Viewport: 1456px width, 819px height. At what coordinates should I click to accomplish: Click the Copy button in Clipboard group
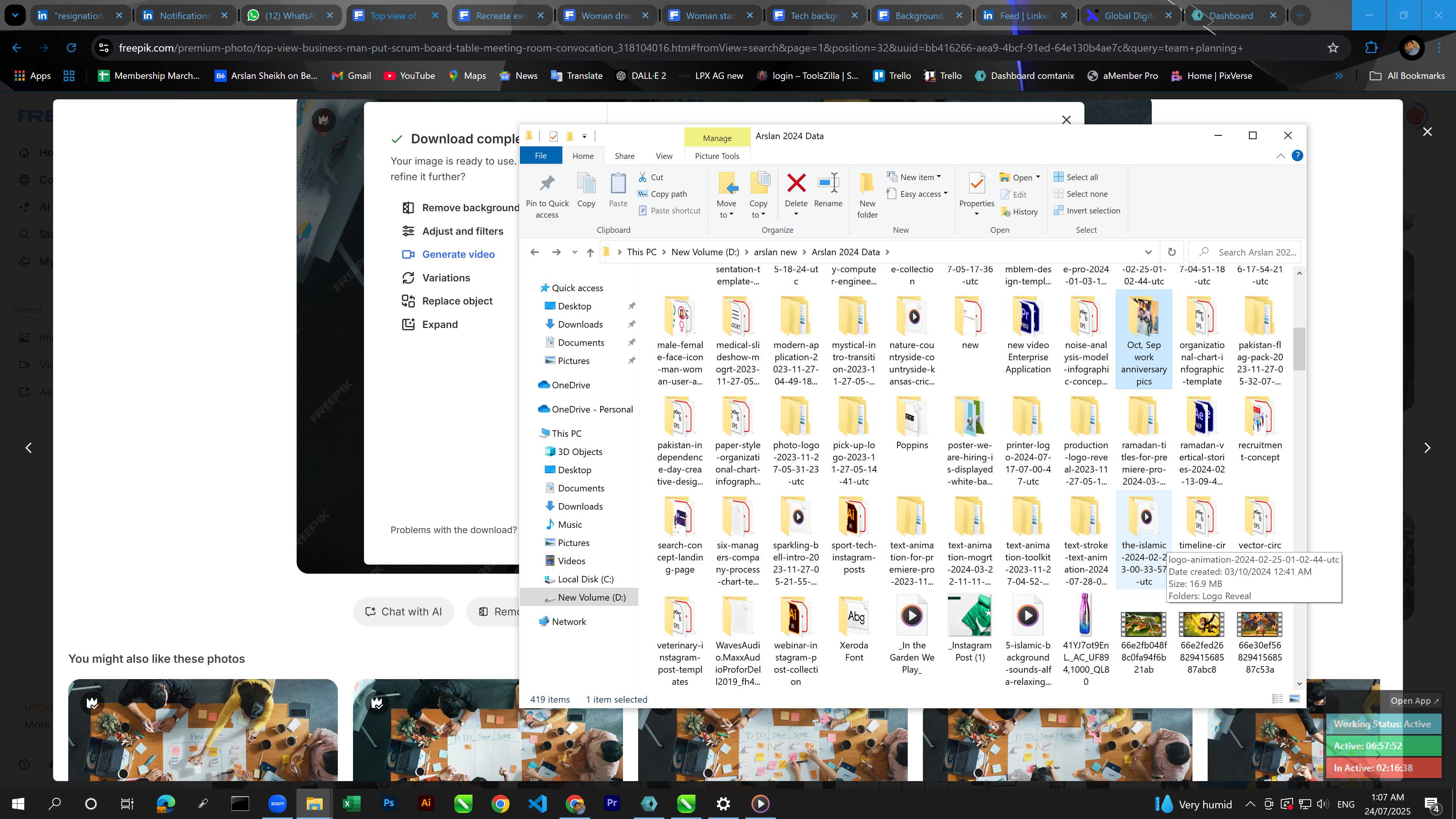point(586,190)
